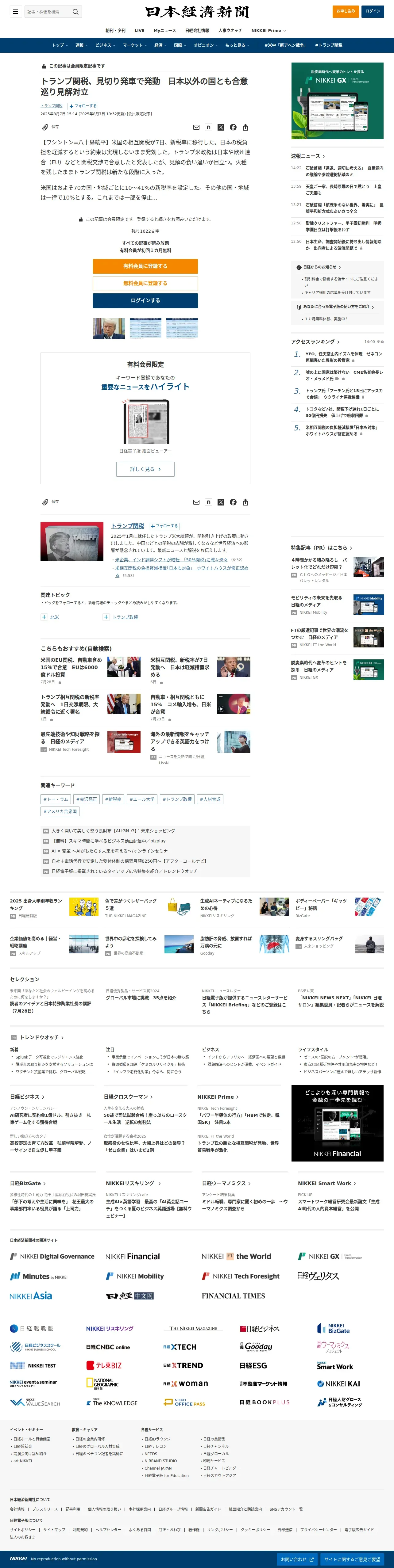Click the note icon below the 有料会員限定 box
Screen dimensions: 394x1568
tap(208, 502)
